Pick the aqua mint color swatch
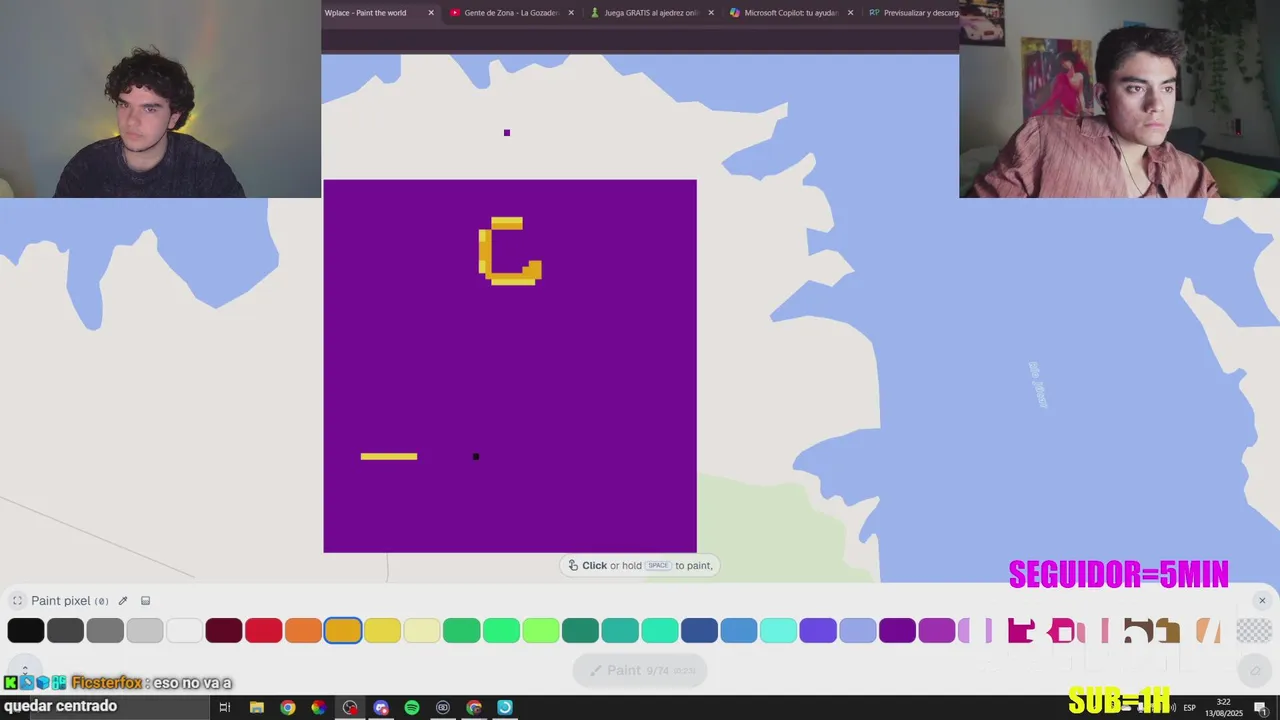The width and height of the screenshot is (1280, 720). pyautogui.click(x=660, y=630)
